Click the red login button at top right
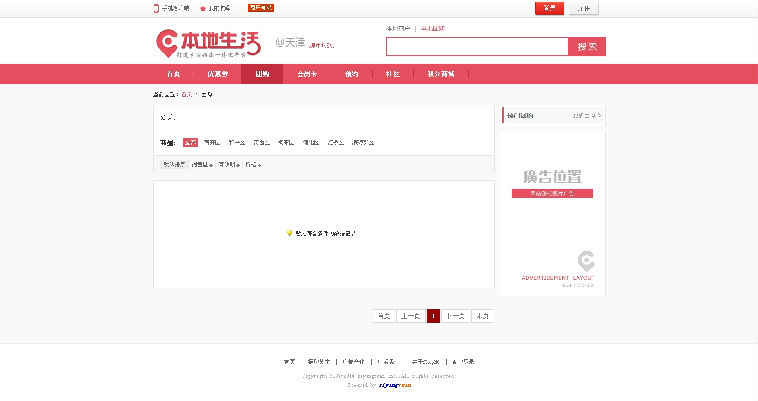Viewport: 758px width, 401px height. (x=549, y=8)
